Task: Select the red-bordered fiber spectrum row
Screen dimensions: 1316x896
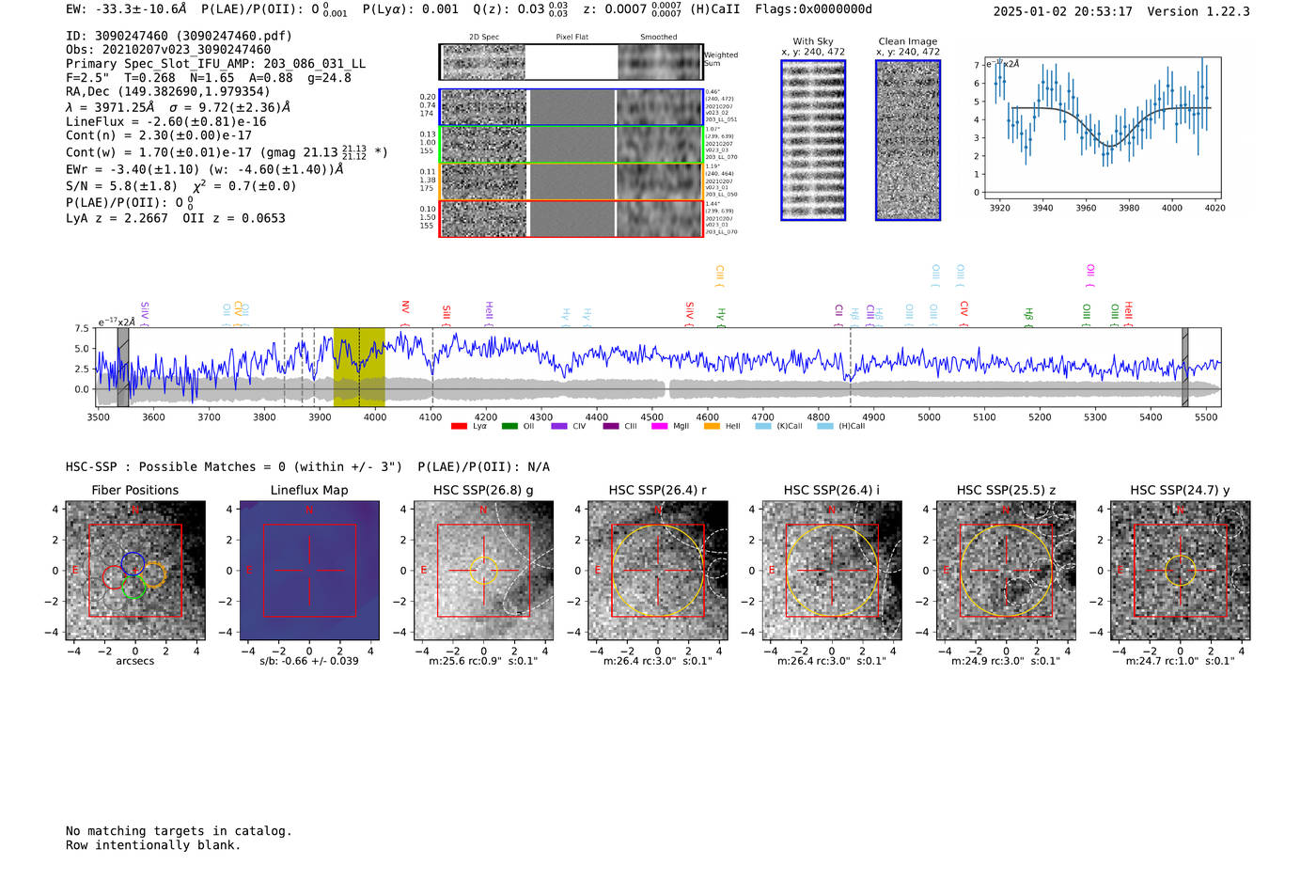Action: pos(571,218)
